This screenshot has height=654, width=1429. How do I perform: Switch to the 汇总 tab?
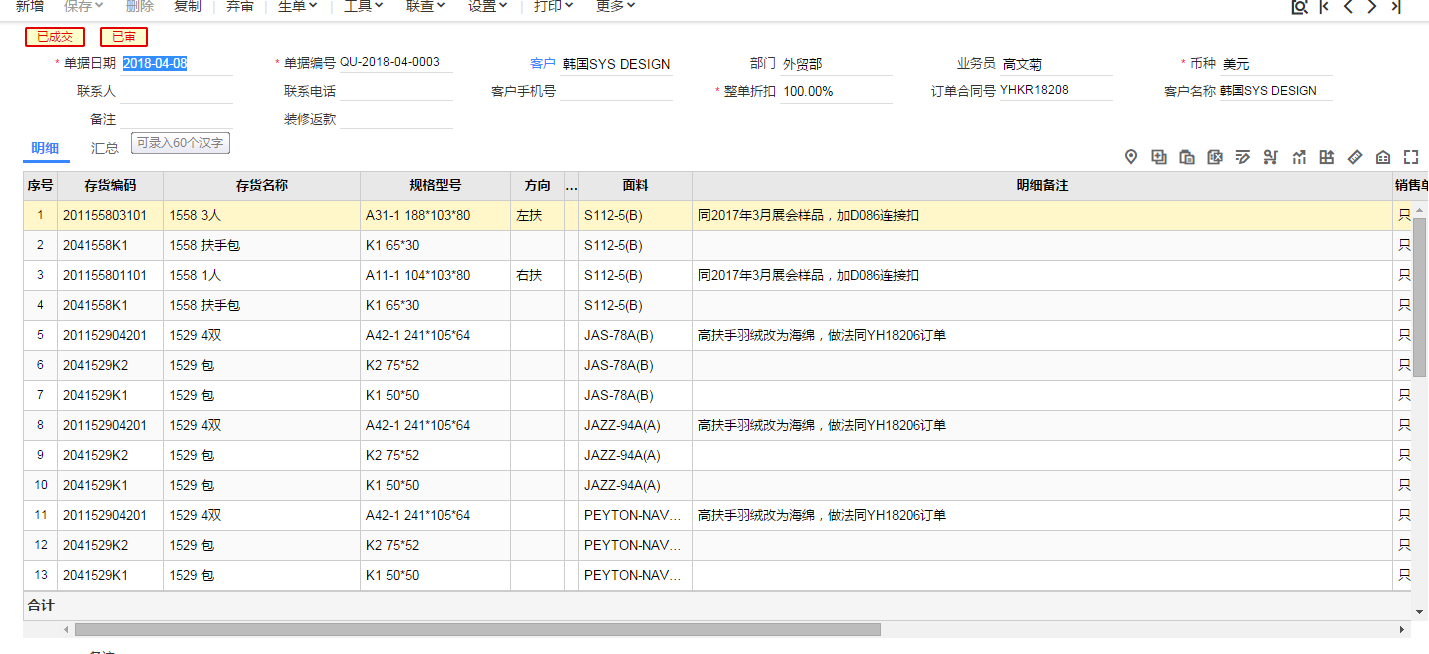(x=105, y=148)
